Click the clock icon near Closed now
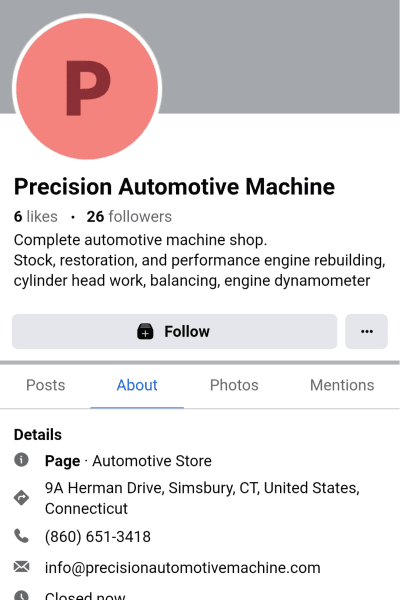The width and height of the screenshot is (400, 600). (x=21, y=595)
